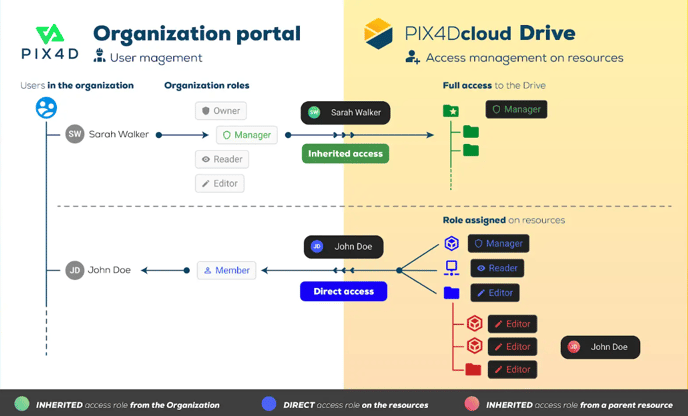Select the Owner organization role
688x416 pixels.
point(221,111)
